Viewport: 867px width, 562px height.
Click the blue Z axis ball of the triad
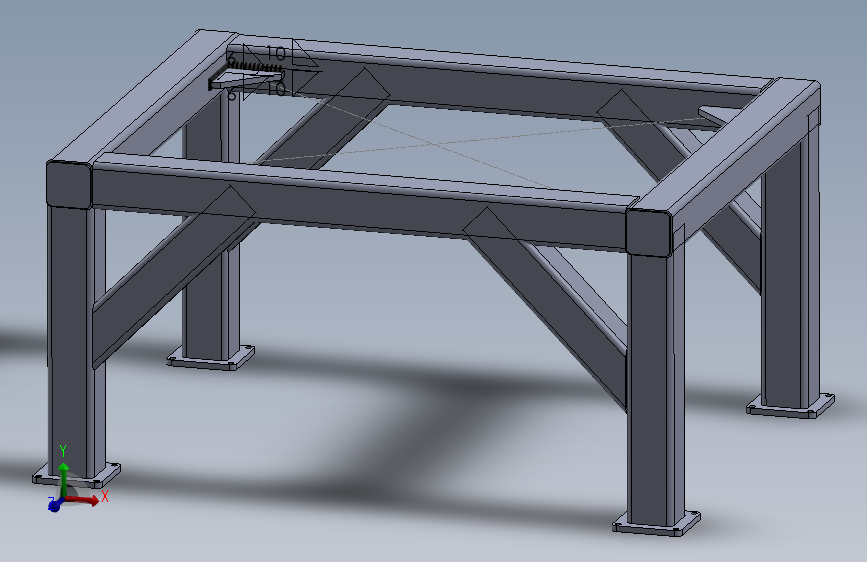pyautogui.click(x=54, y=504)
